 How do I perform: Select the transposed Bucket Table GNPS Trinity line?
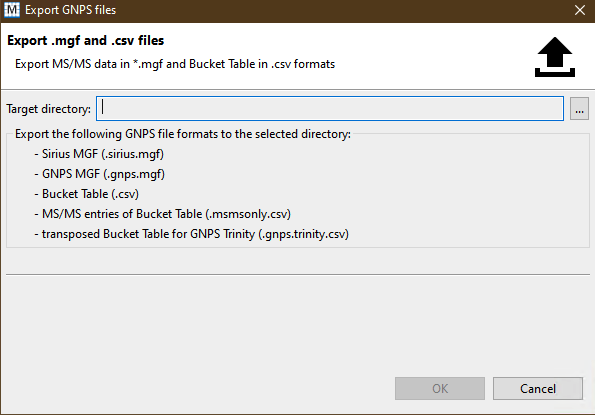point(192,234)
